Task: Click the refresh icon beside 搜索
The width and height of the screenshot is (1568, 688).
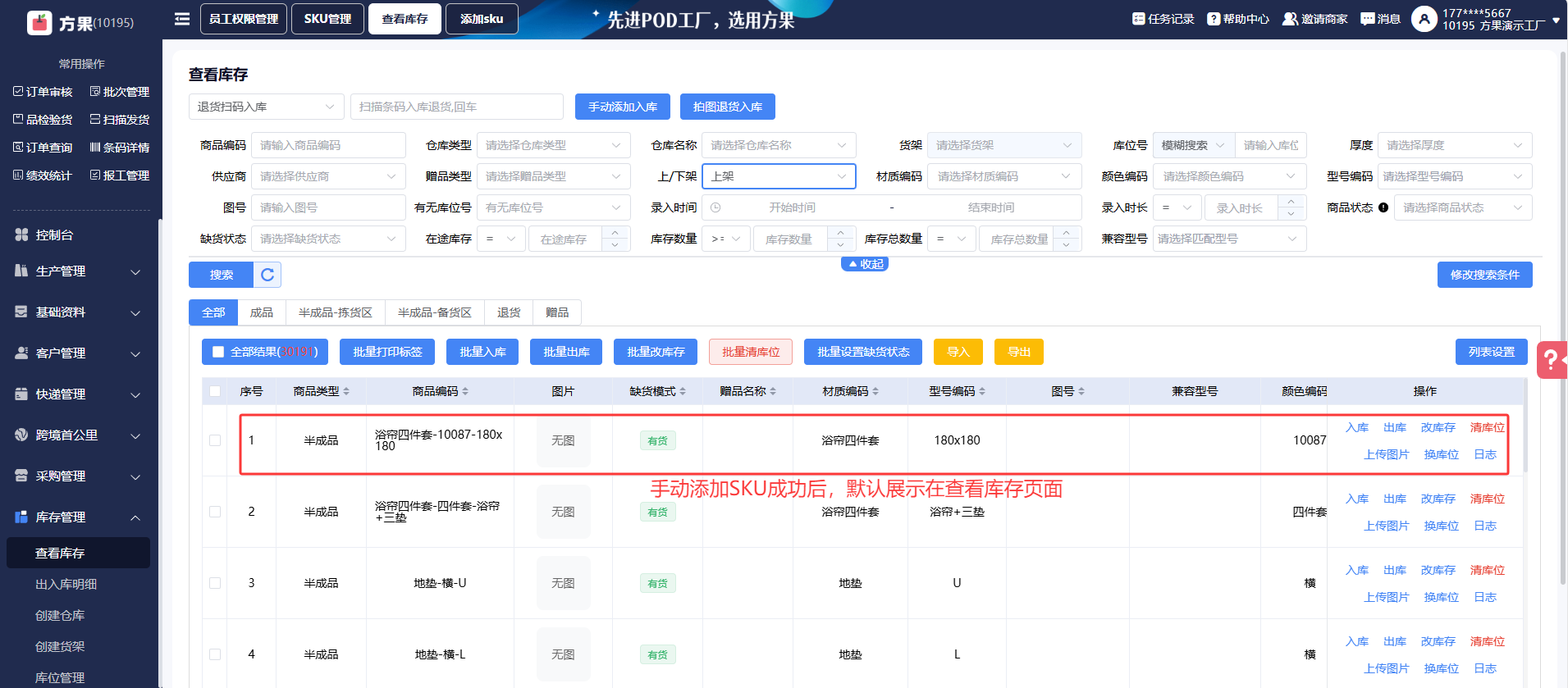Action: (x=267, y=275)
